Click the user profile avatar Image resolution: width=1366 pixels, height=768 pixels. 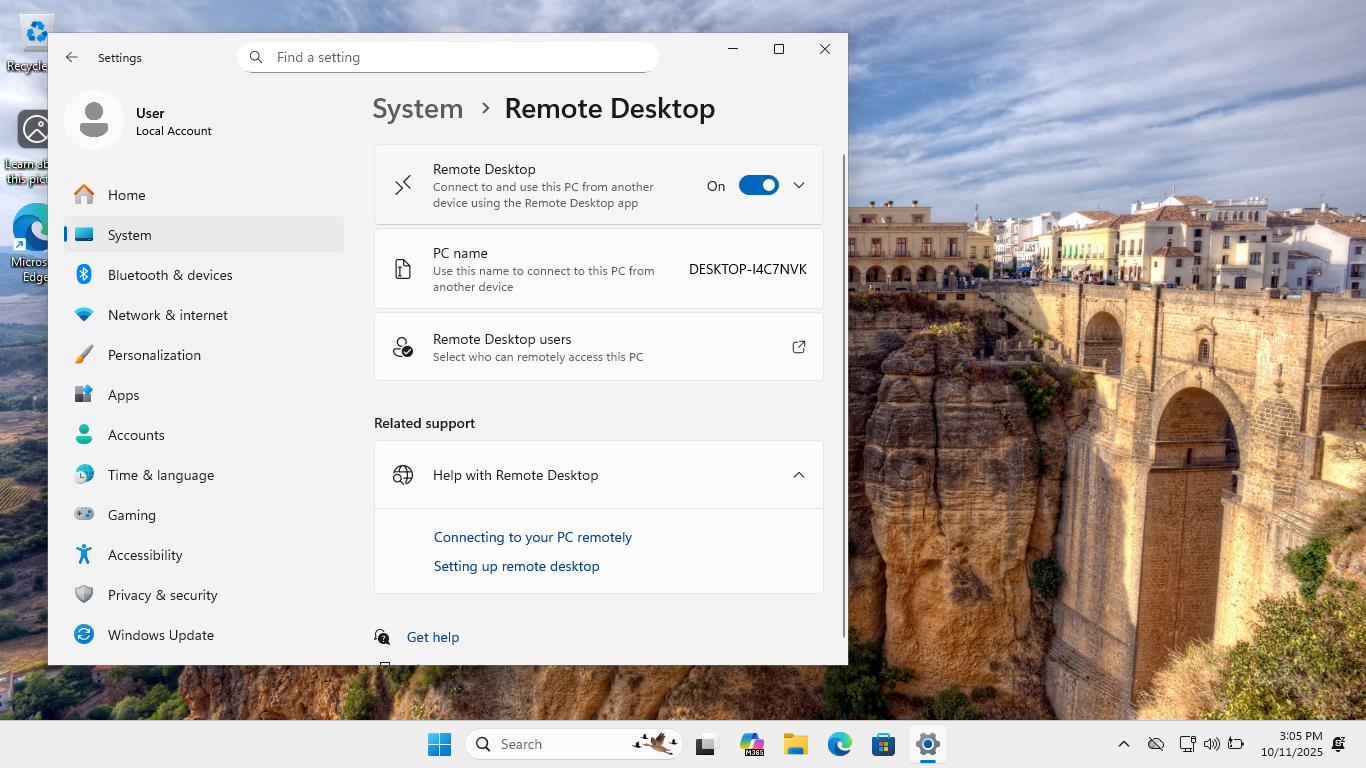point(94,120)
